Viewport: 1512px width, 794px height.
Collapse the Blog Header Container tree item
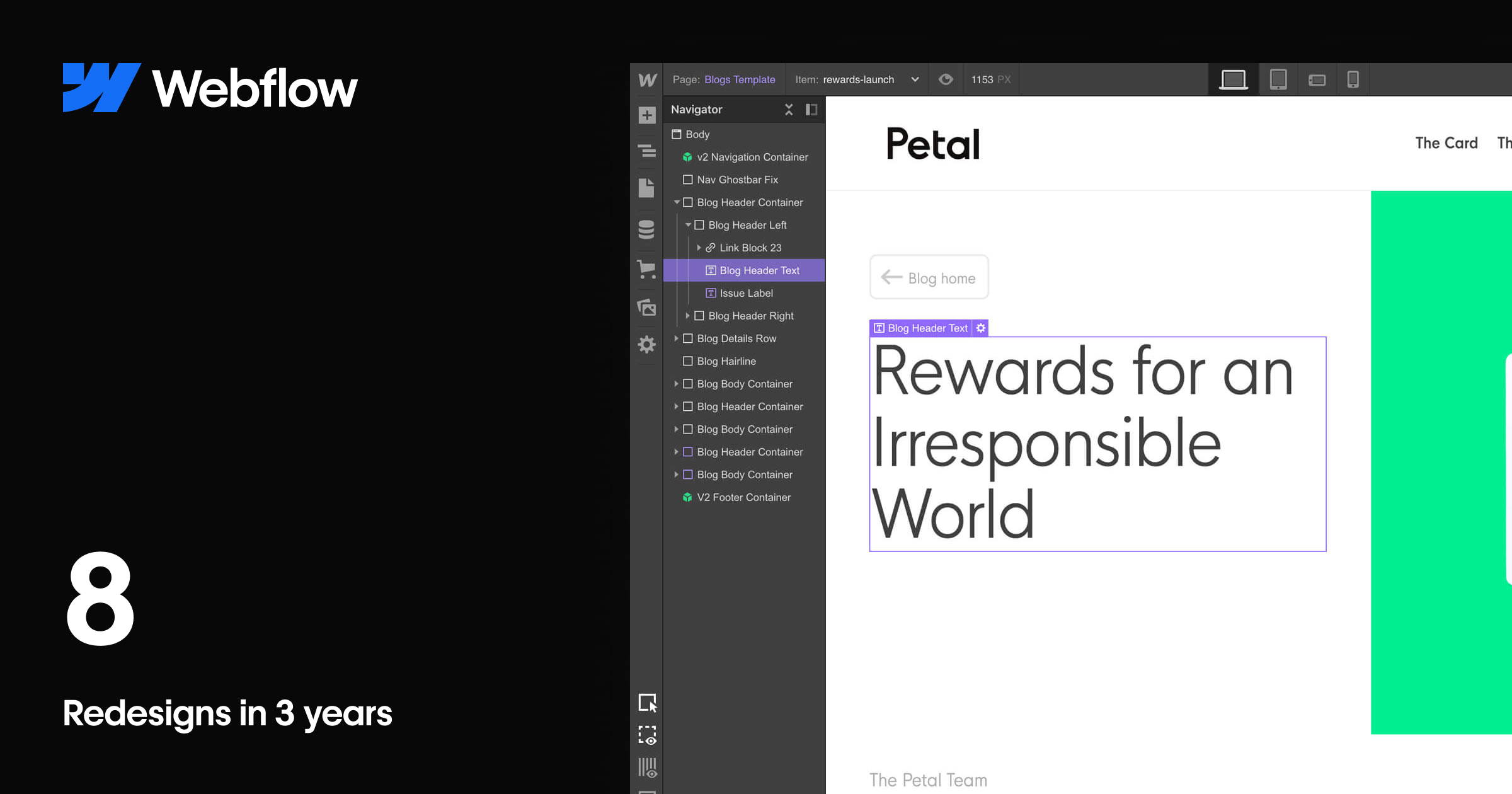coord(677,202)
